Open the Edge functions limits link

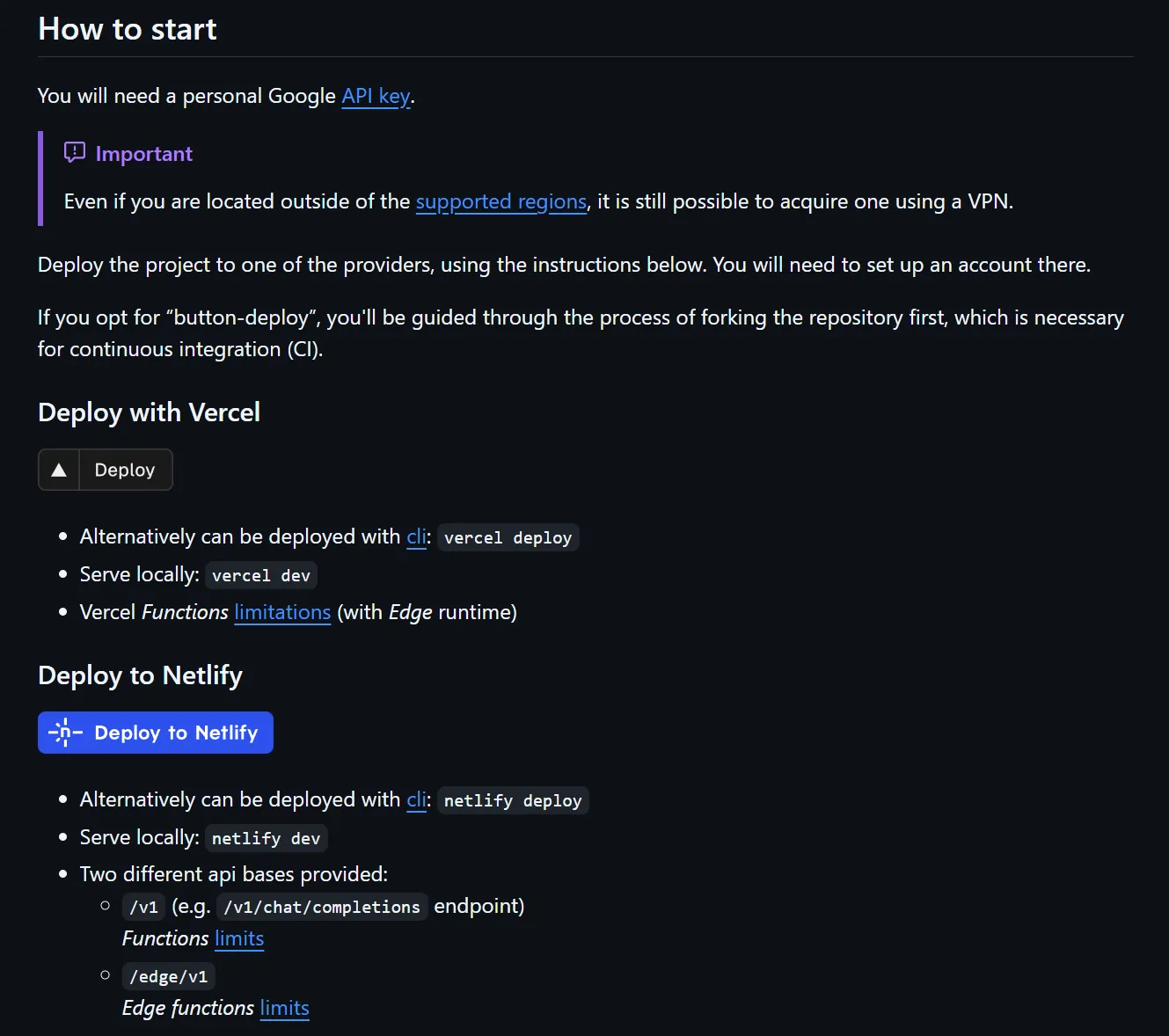point(284,1008)
